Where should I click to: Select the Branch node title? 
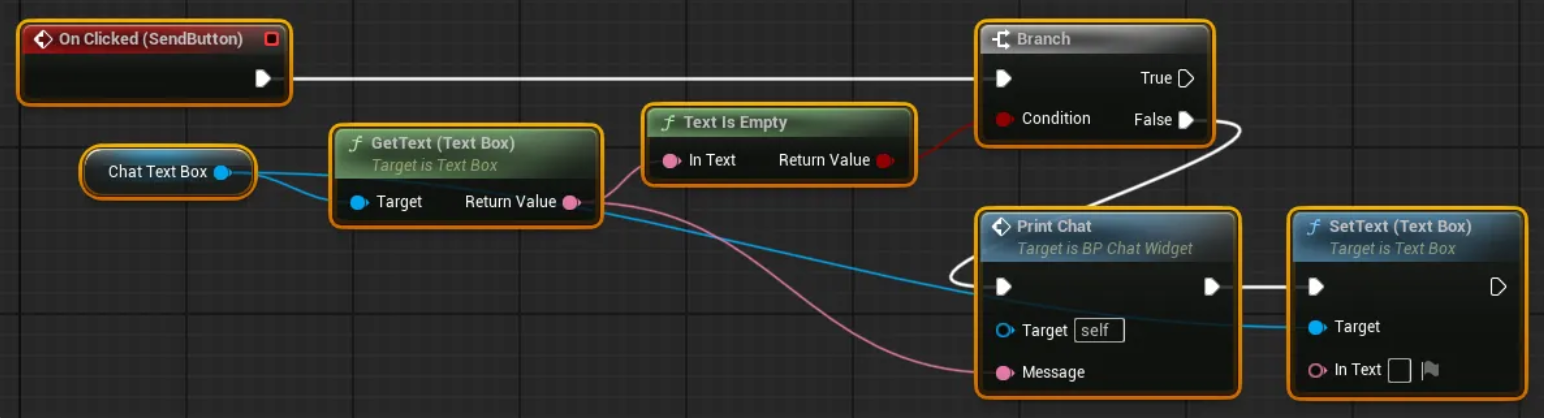pos(1043,39)
